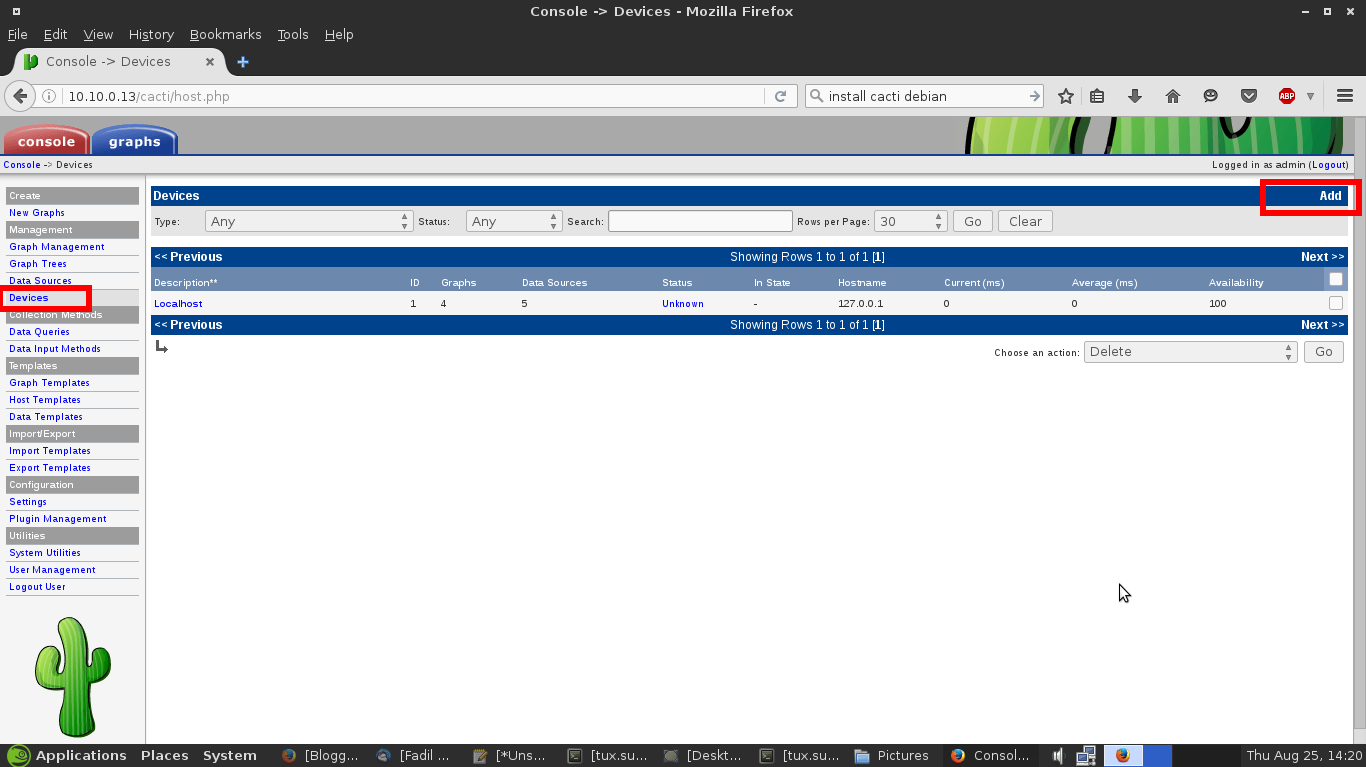The height and width of the screenshot is (767, 1366).
Task: Sort by the Hostname column header
Action: (x=862, y=283)
